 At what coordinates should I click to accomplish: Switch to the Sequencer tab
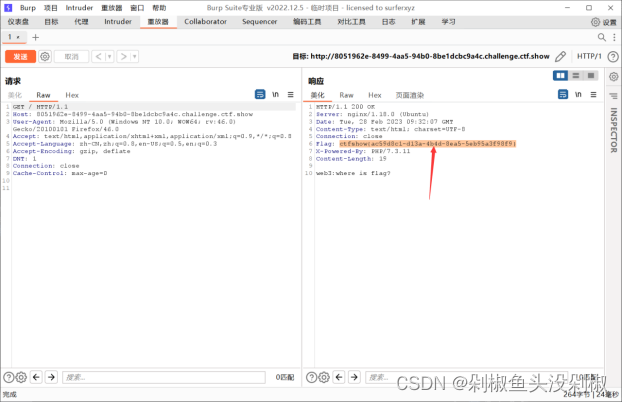click(259, 21)
